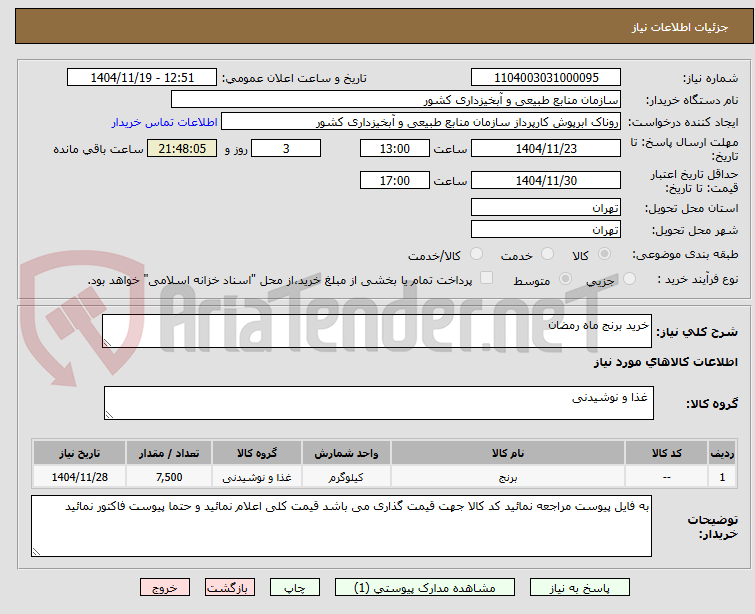
Task: Click the چاپ print button
Action: click(295, 588)
